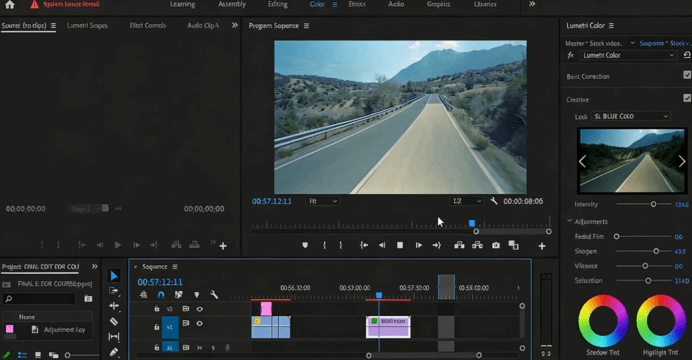Viewport: 692px width, 360px height.
Task: Solo audio track A1
Action: pyautogui.click(x=213, y=348)
